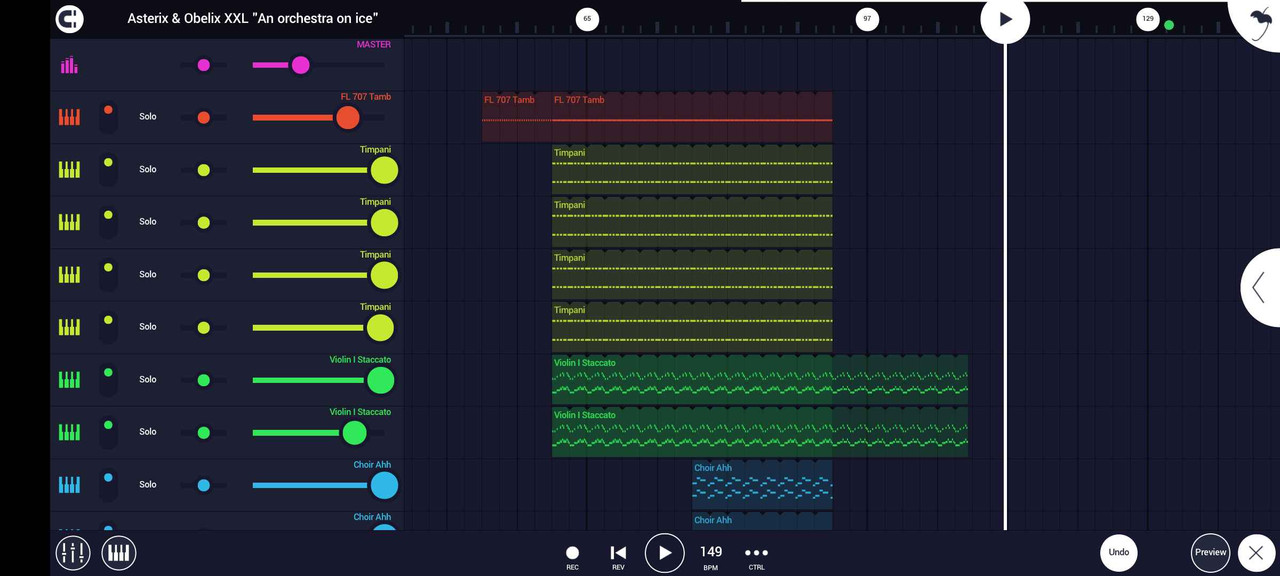Screen dimensions: 1280x576
Task: Open the Choir Ahh instrument icon beside Solo
Action: tap(69, 485)
